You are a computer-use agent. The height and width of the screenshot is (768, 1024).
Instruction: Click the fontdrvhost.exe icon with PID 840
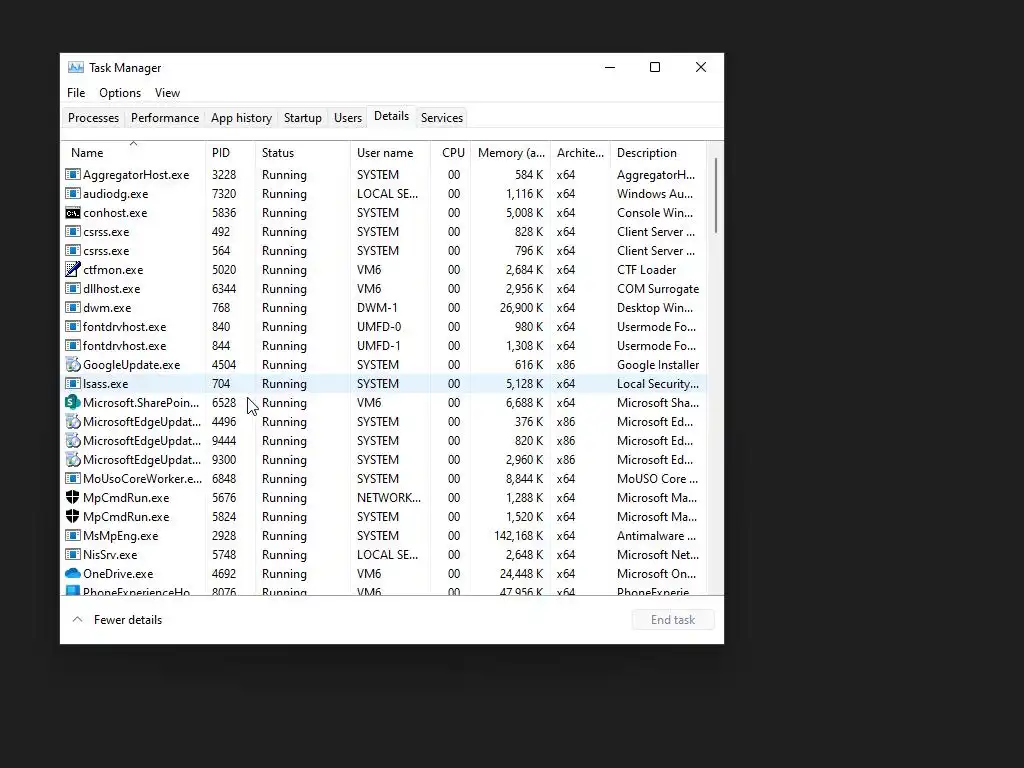click(x=72, y=326)
